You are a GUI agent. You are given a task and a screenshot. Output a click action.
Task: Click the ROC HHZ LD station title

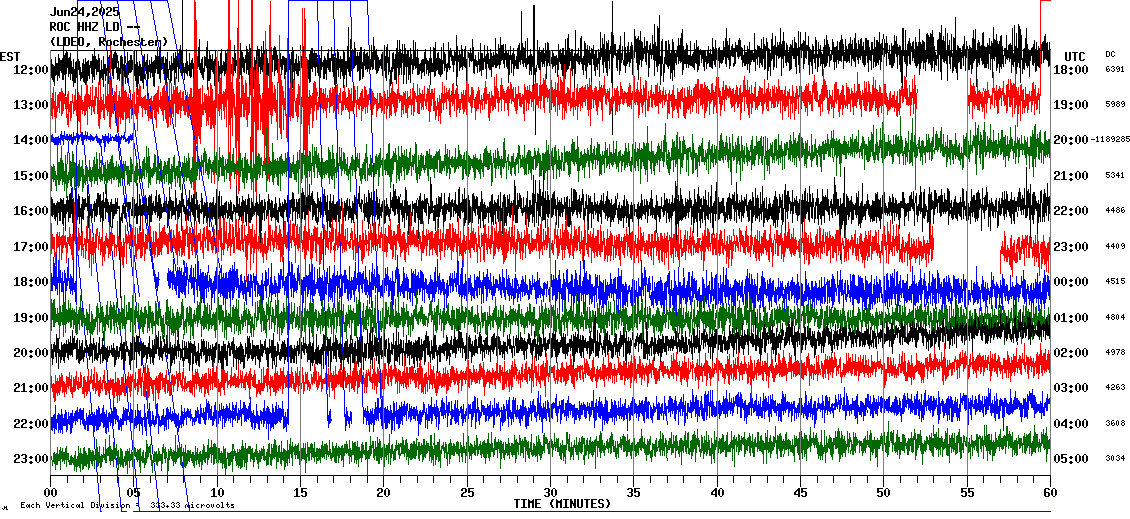[x=94, y=27]
